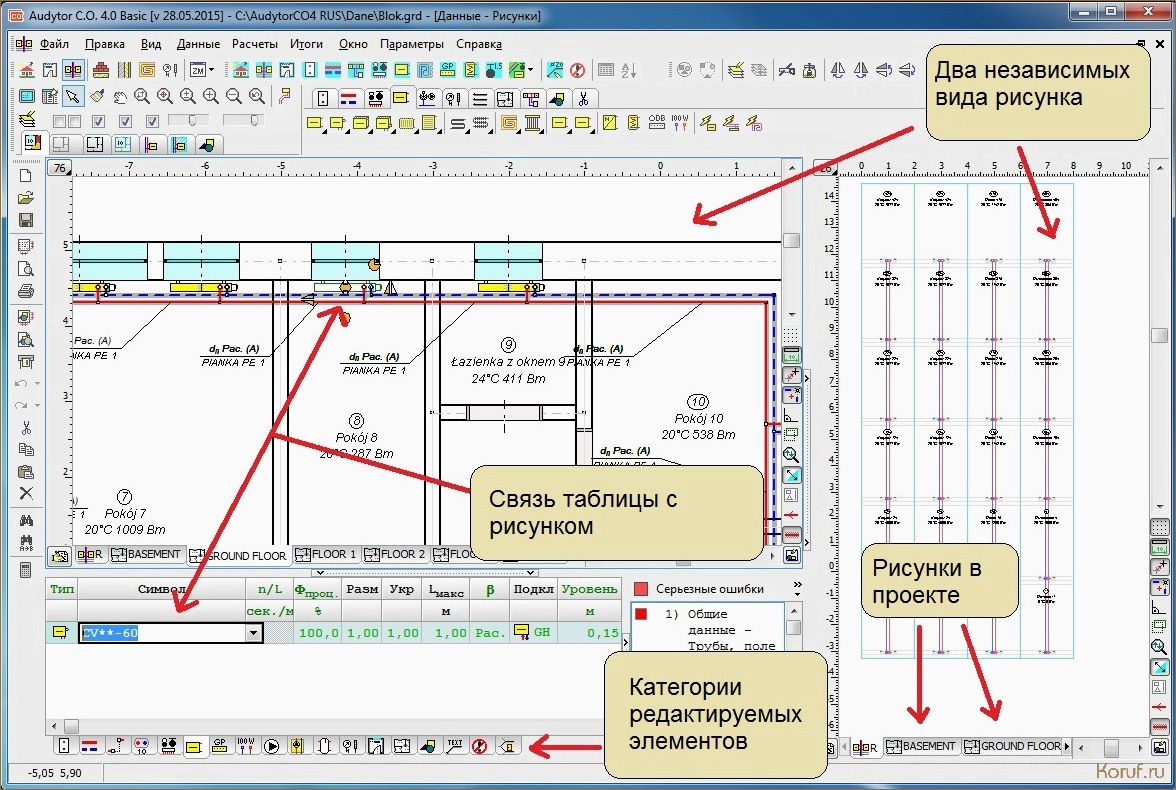Expand the error list double chevron
Screen dimensions: 1176x790
pos(797,589)
